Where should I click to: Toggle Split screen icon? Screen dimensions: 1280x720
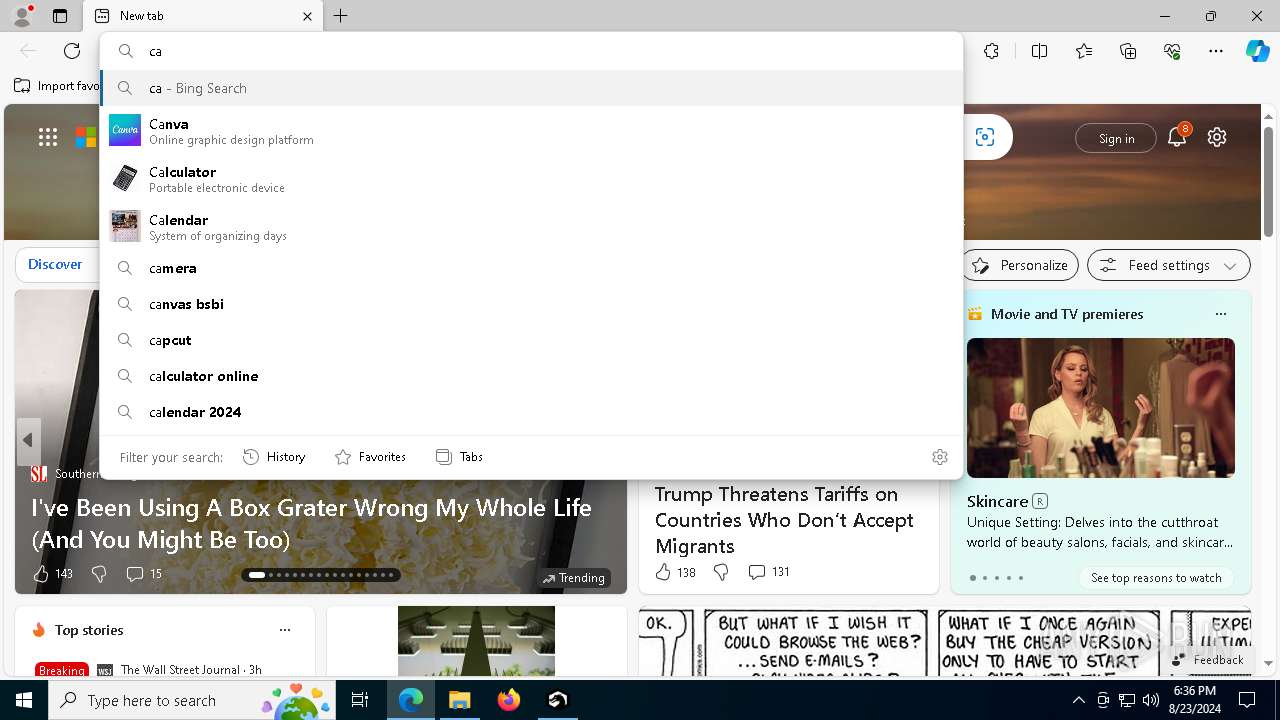[x=1039, y=51]
